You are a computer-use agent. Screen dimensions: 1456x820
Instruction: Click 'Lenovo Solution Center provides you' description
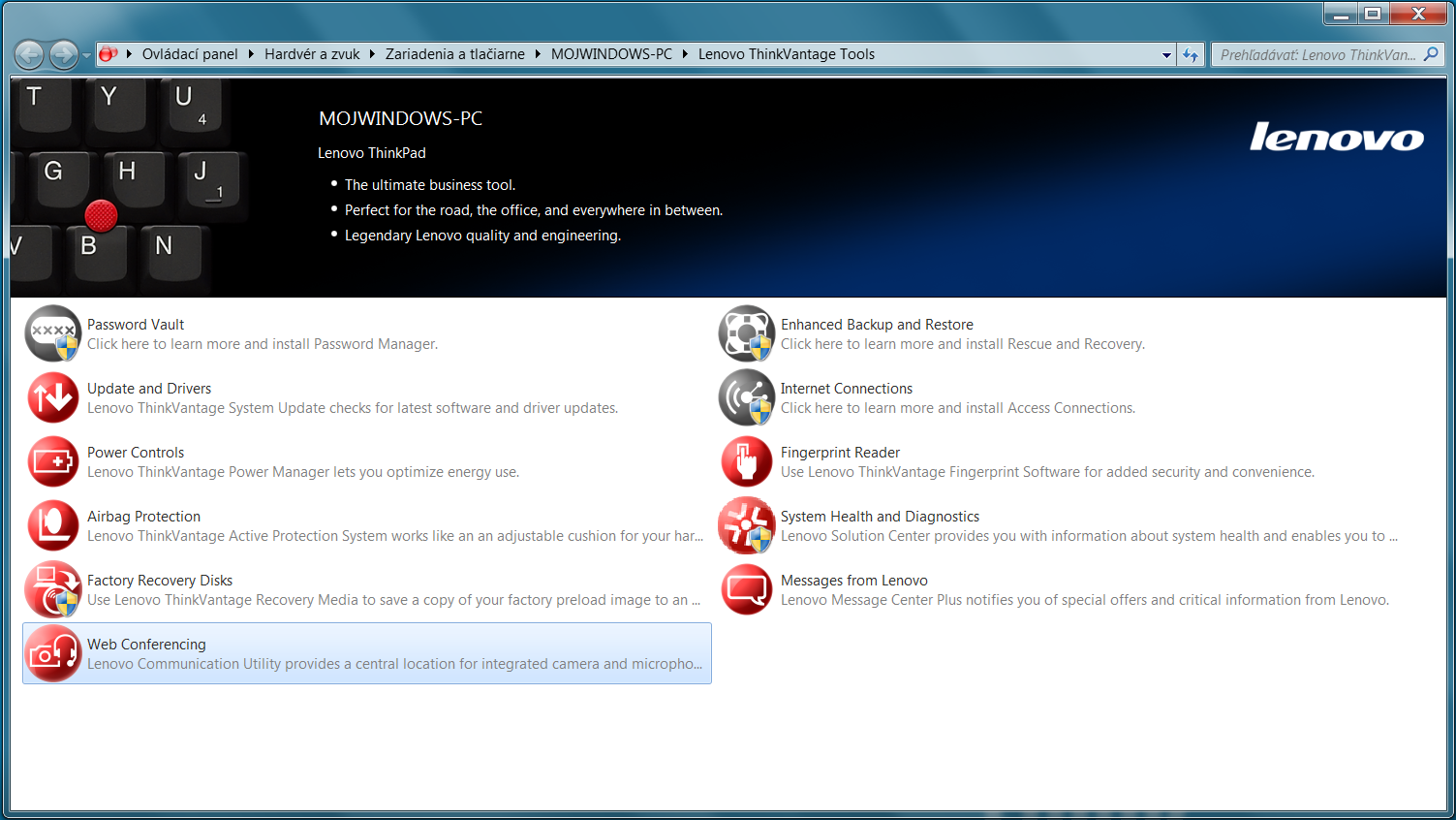pos(1089,536)
